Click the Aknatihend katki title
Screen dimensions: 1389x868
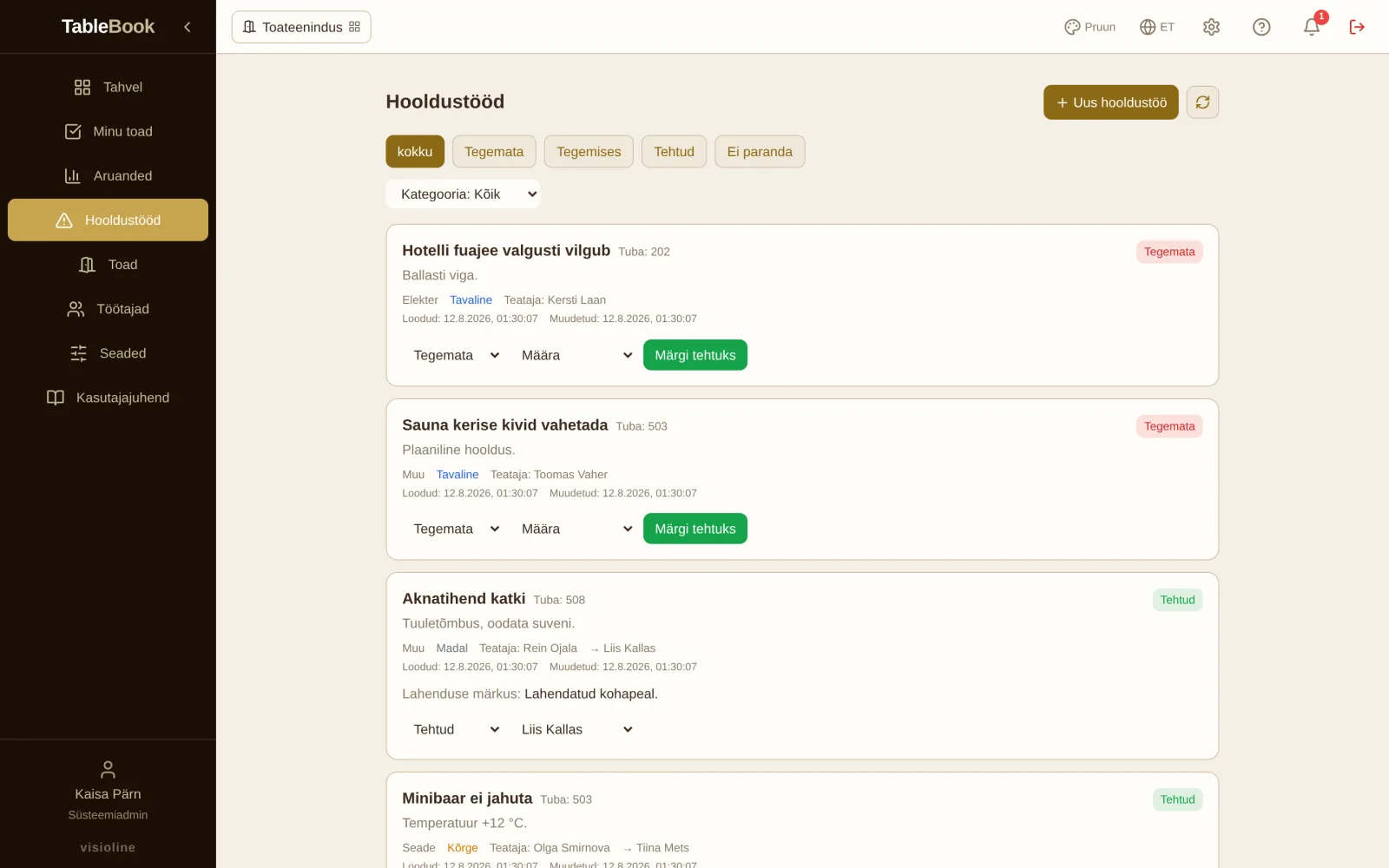point(464,599)
